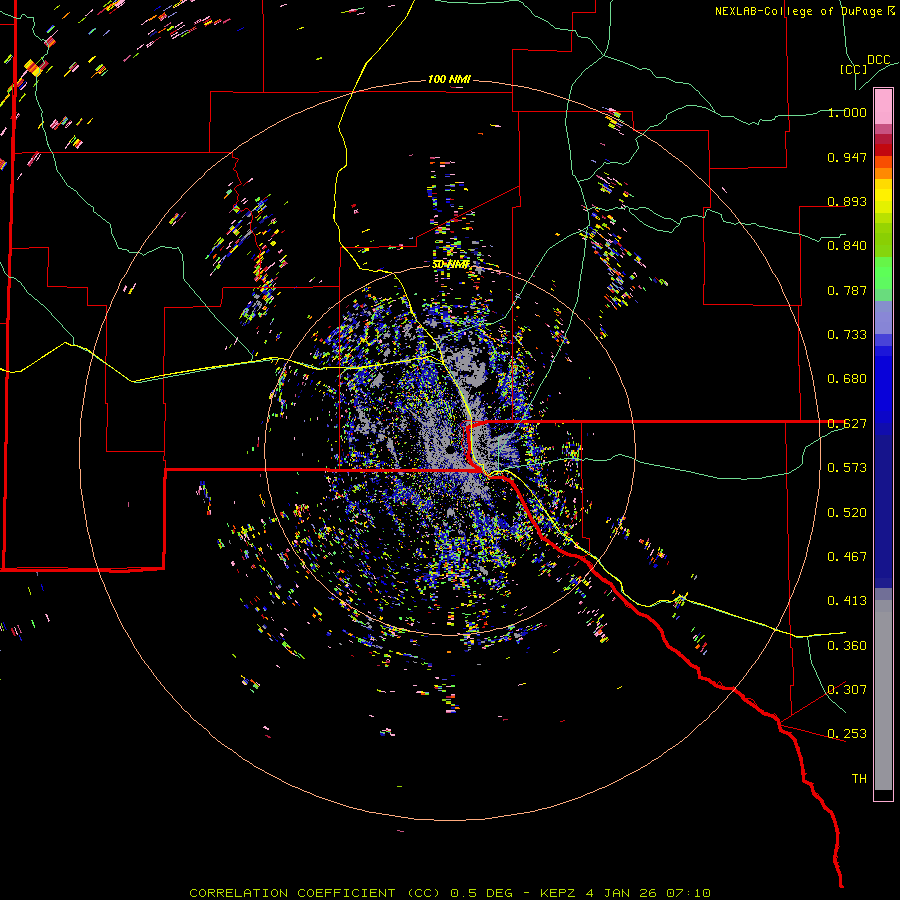Click the 0.947 legend value

tap(847, 157)
